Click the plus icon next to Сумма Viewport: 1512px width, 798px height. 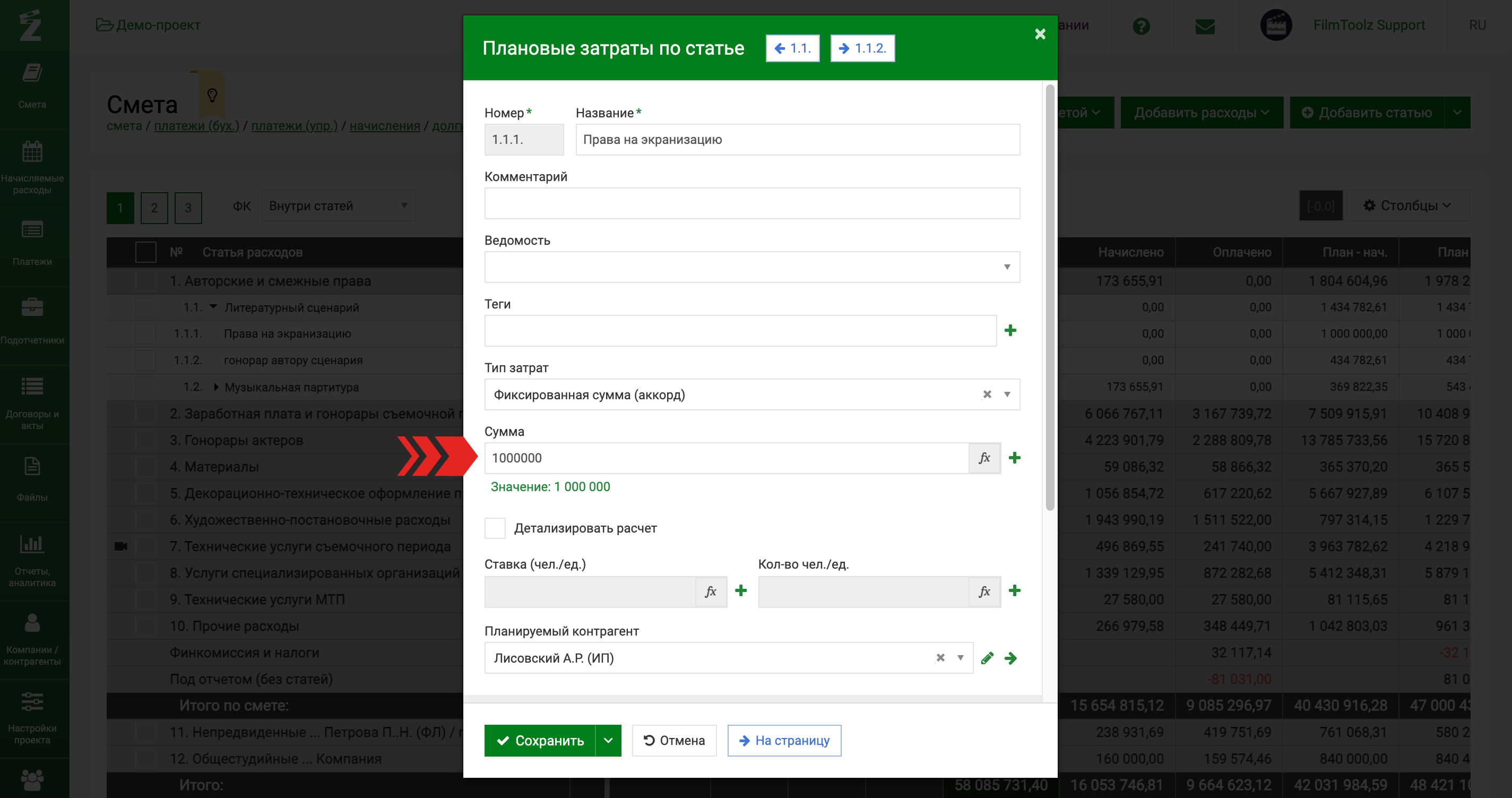1014,458
